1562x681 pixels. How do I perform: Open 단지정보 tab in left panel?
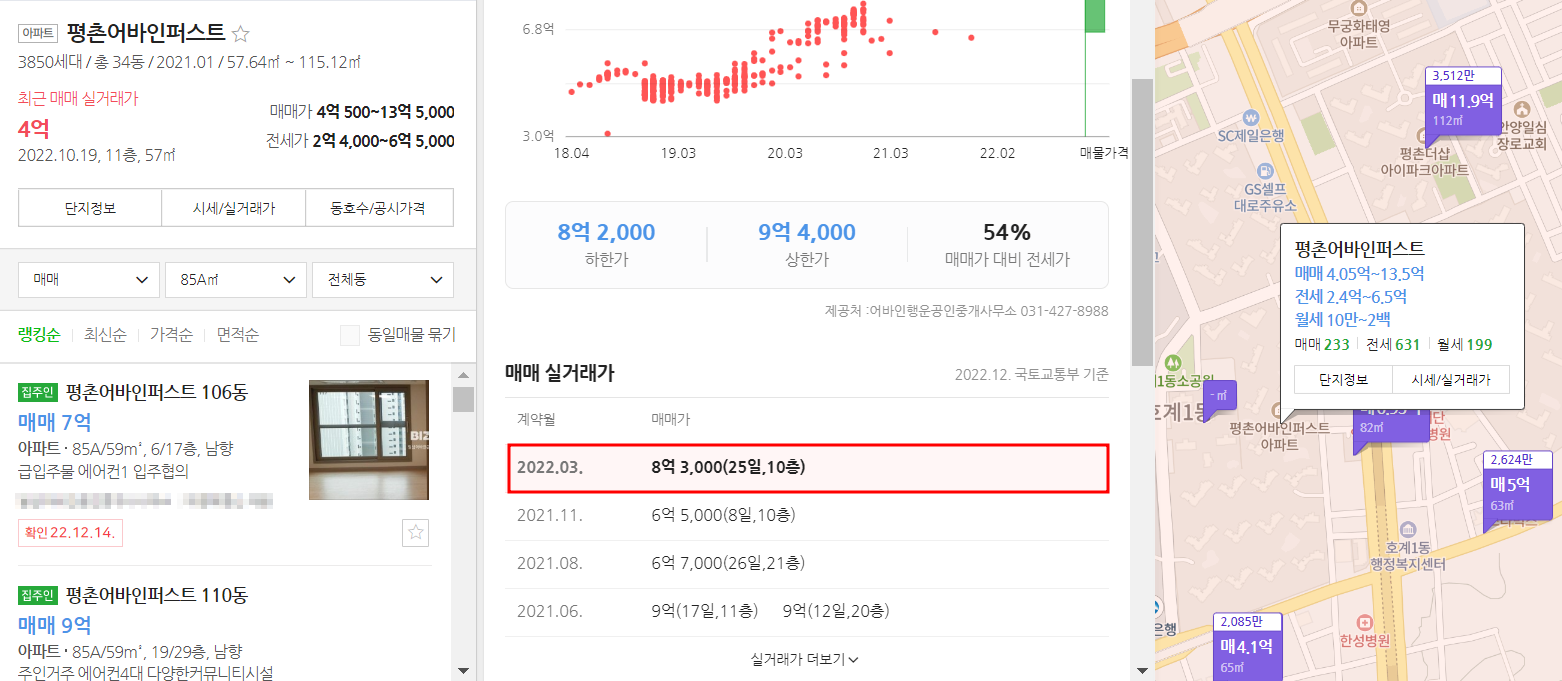click(90, 208)
